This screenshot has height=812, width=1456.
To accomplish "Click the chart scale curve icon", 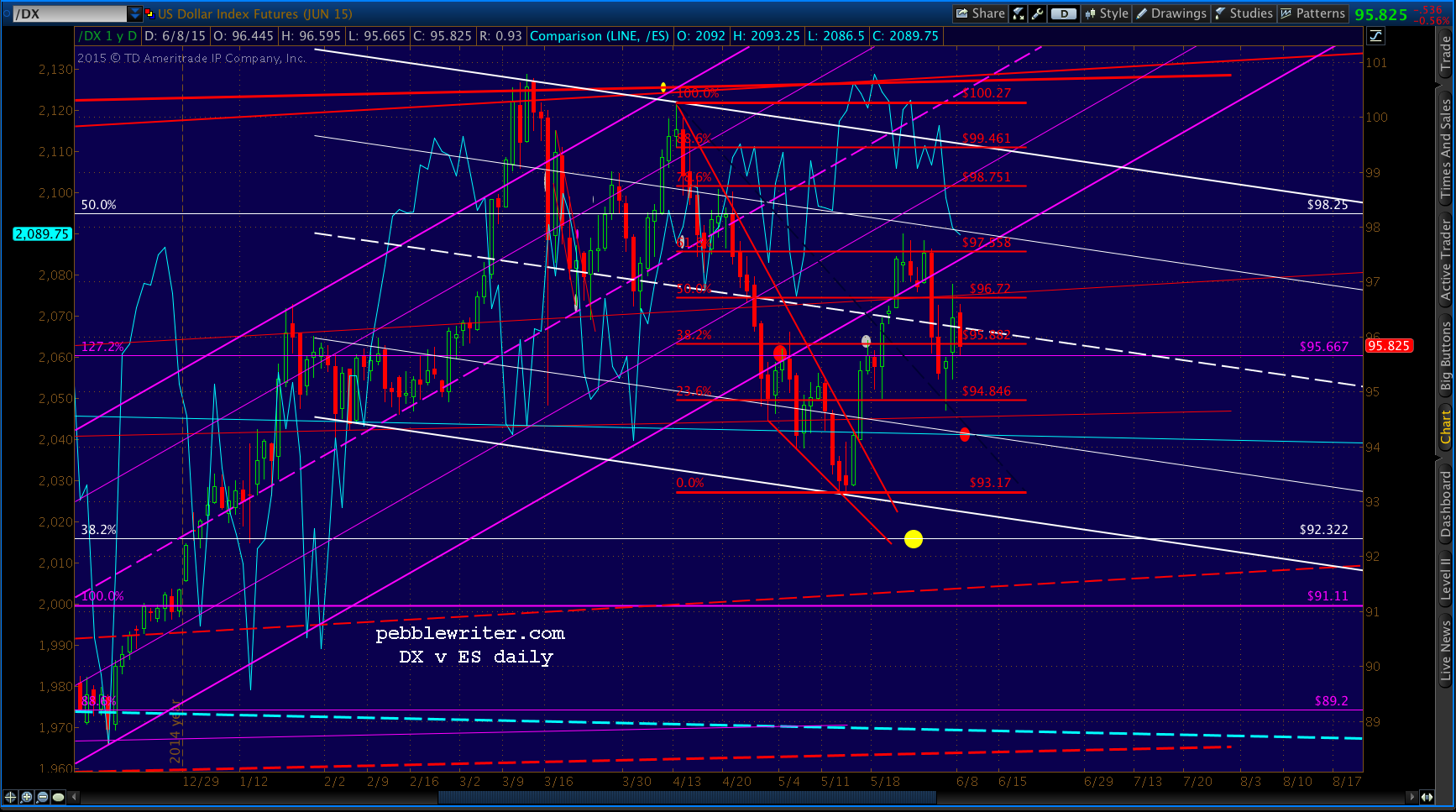I will pos(1375,36).
